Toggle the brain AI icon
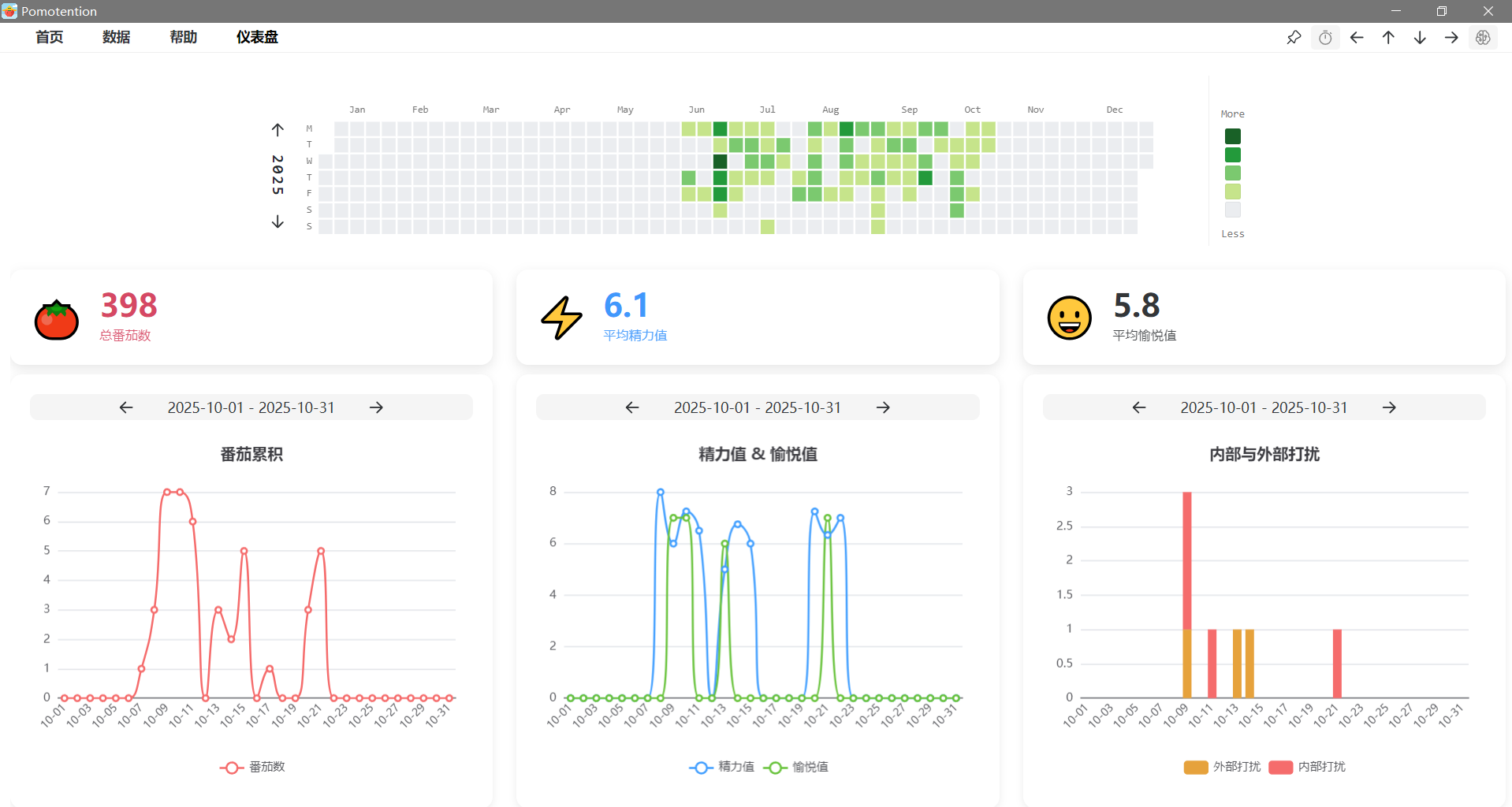This screenshot has width=1512, height=807. click(1483, 38)
